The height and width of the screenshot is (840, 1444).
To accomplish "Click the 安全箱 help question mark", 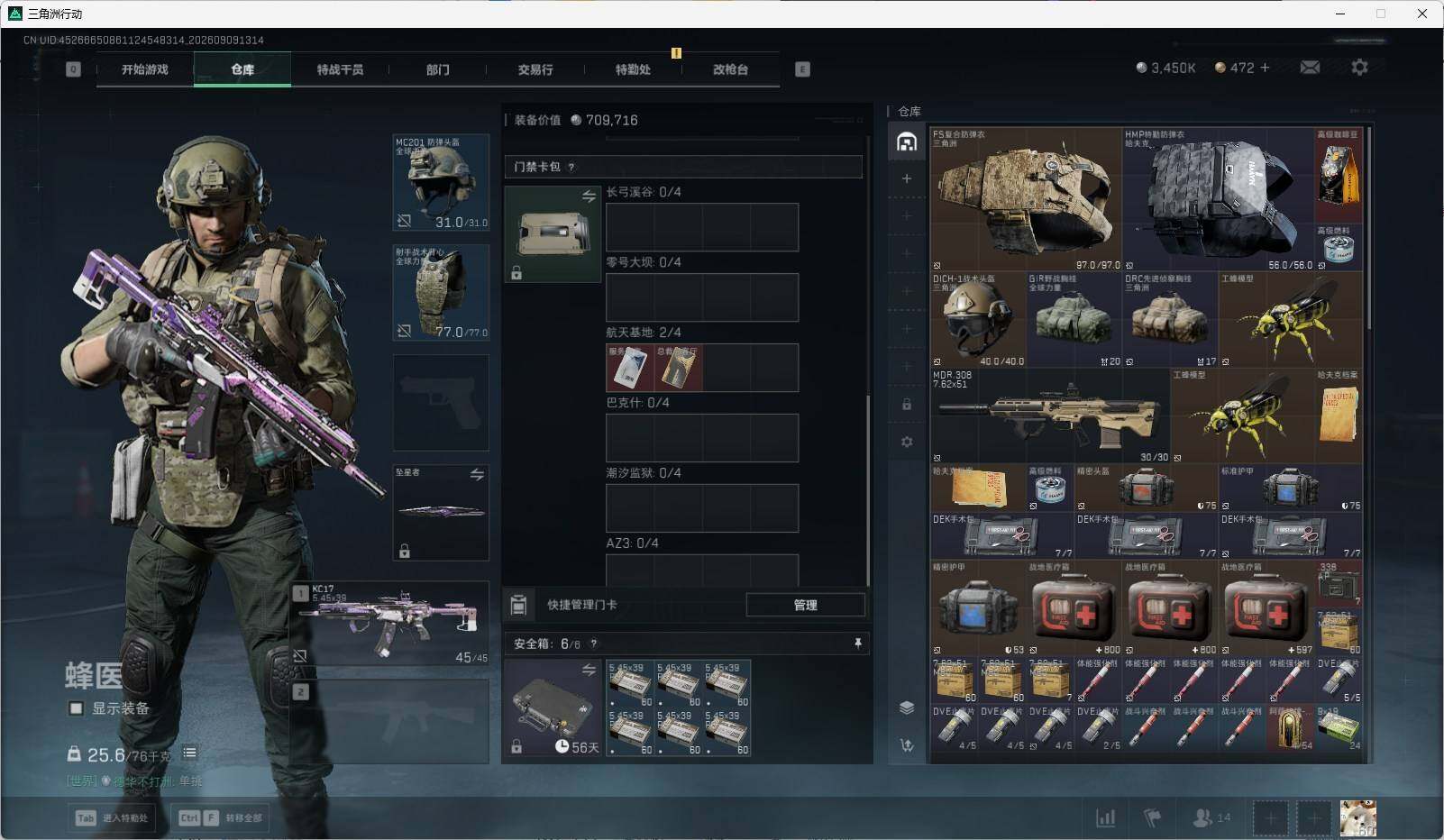I will (593, 644).
